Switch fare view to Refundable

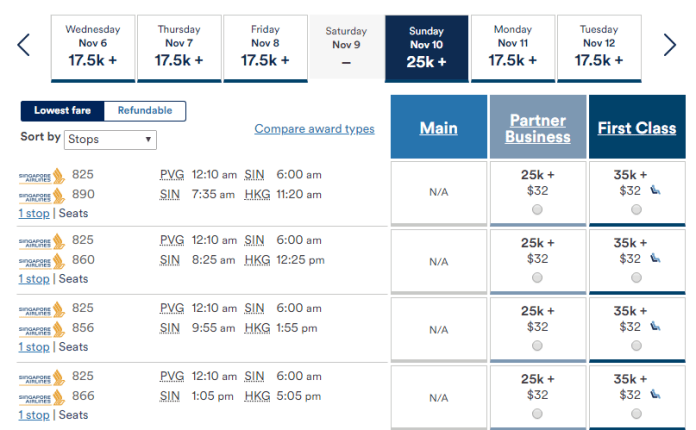point(145,111)
